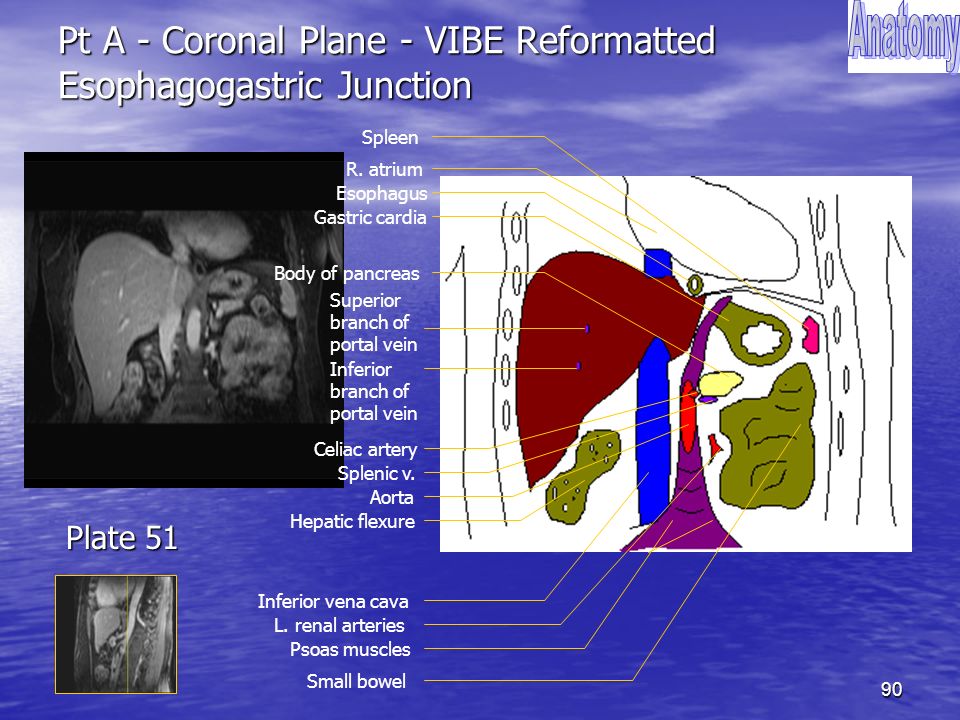
Task: Click the sagittal locator thumbnail under Plate 51
Action: [116, 634]
